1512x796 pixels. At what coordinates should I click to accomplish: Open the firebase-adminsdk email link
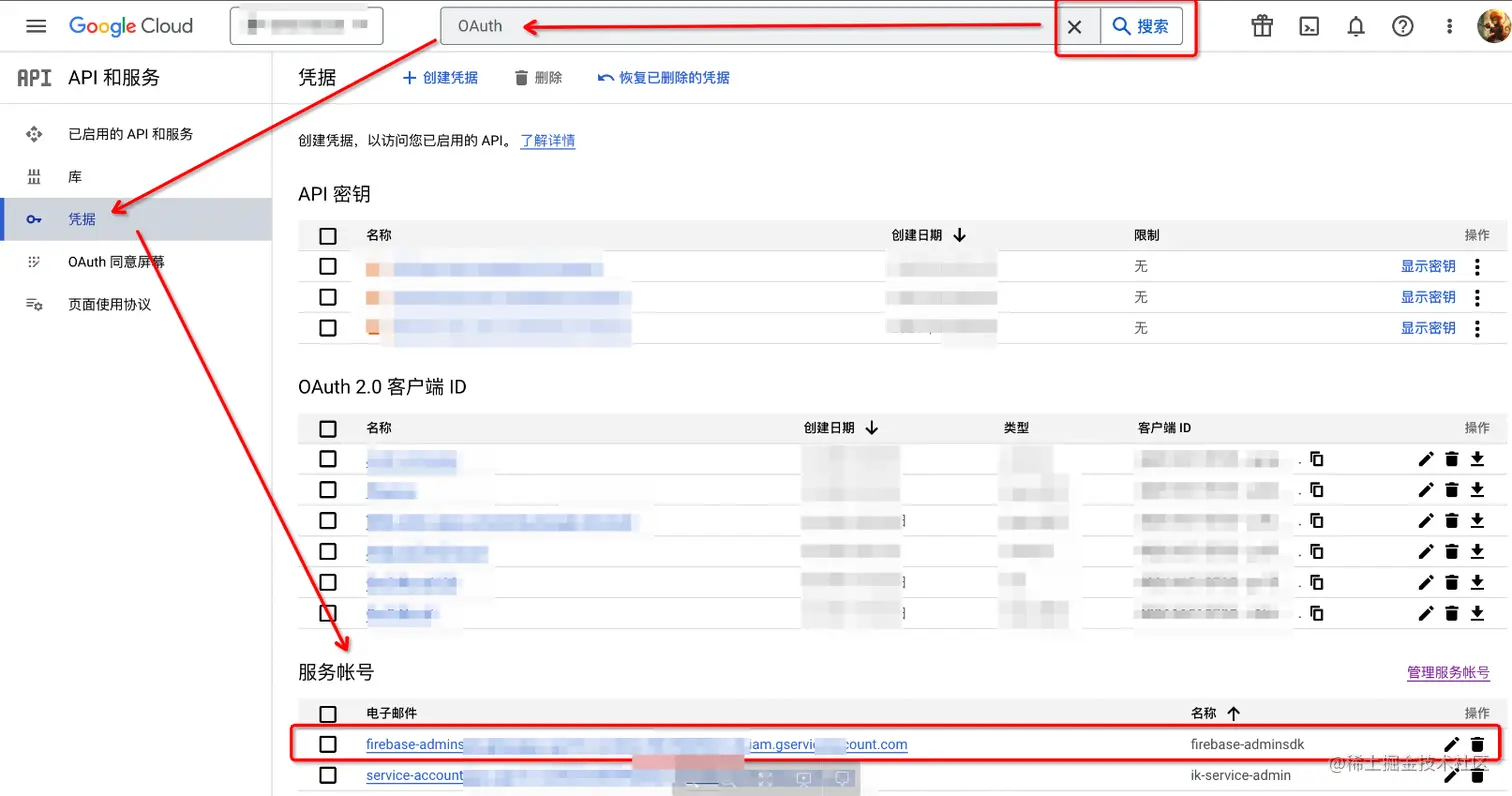pos(637,744)
